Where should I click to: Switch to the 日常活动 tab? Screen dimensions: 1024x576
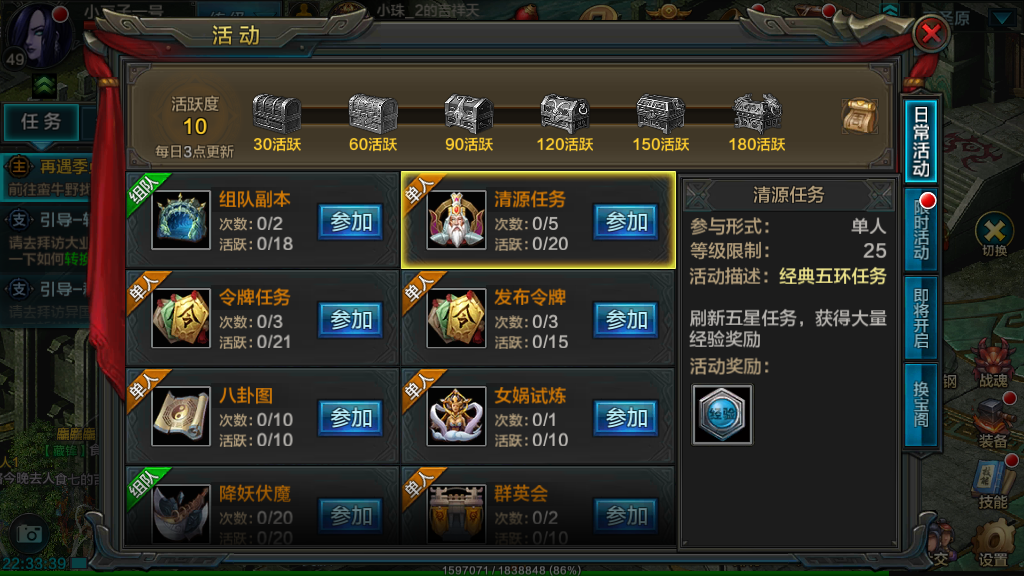tap(921, 141)
